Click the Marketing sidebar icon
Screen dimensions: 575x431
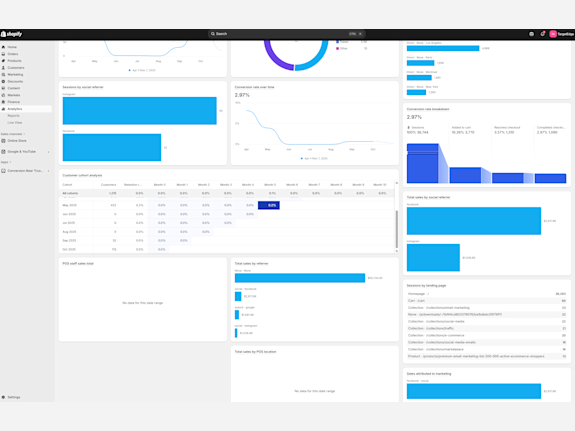[x=3, y=74]
